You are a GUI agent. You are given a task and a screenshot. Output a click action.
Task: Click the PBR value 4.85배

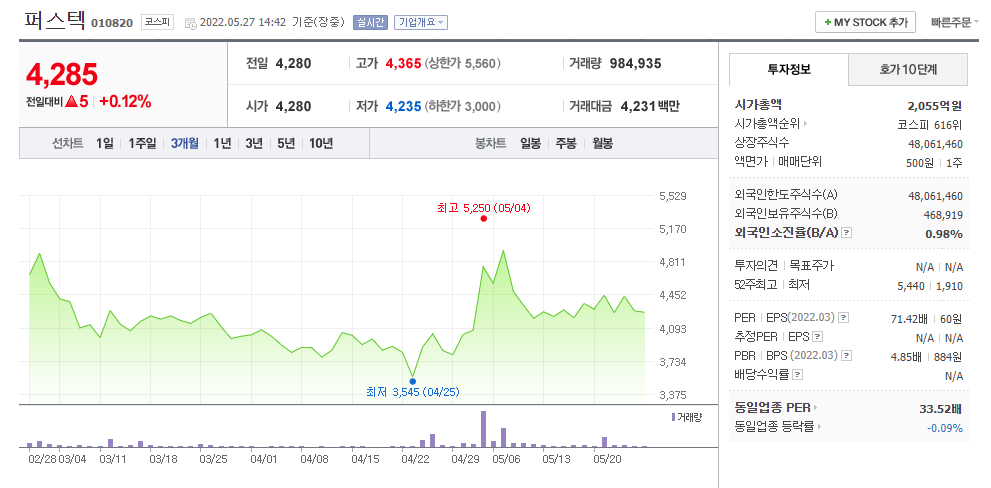click(x=906, y=357)
